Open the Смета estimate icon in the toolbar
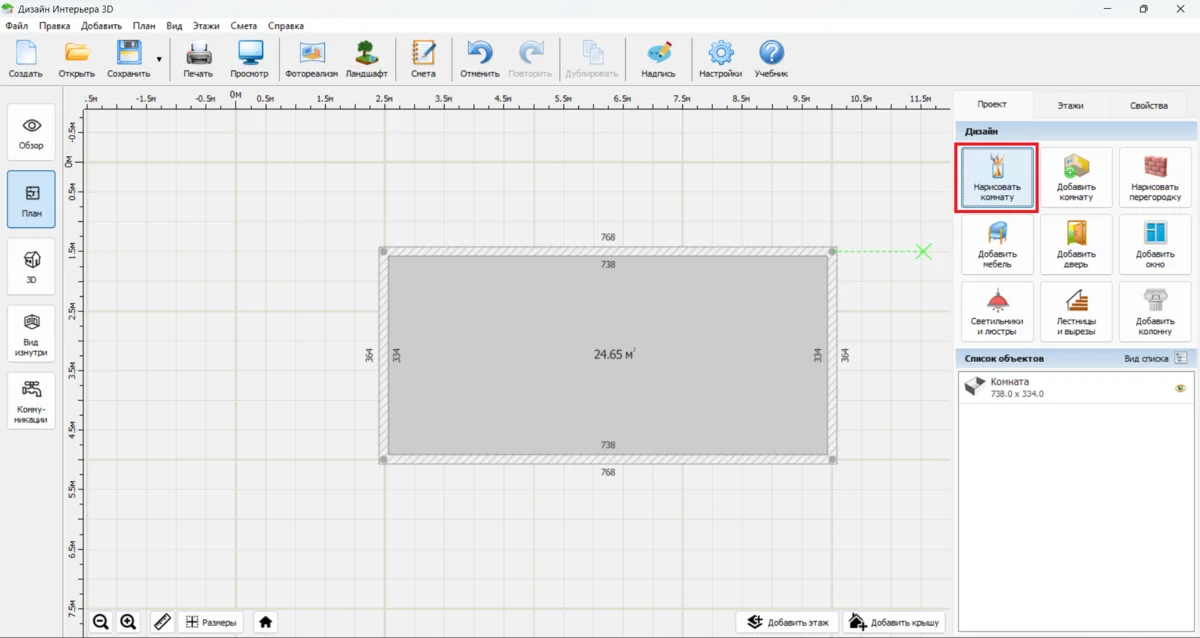 point(423,59)
